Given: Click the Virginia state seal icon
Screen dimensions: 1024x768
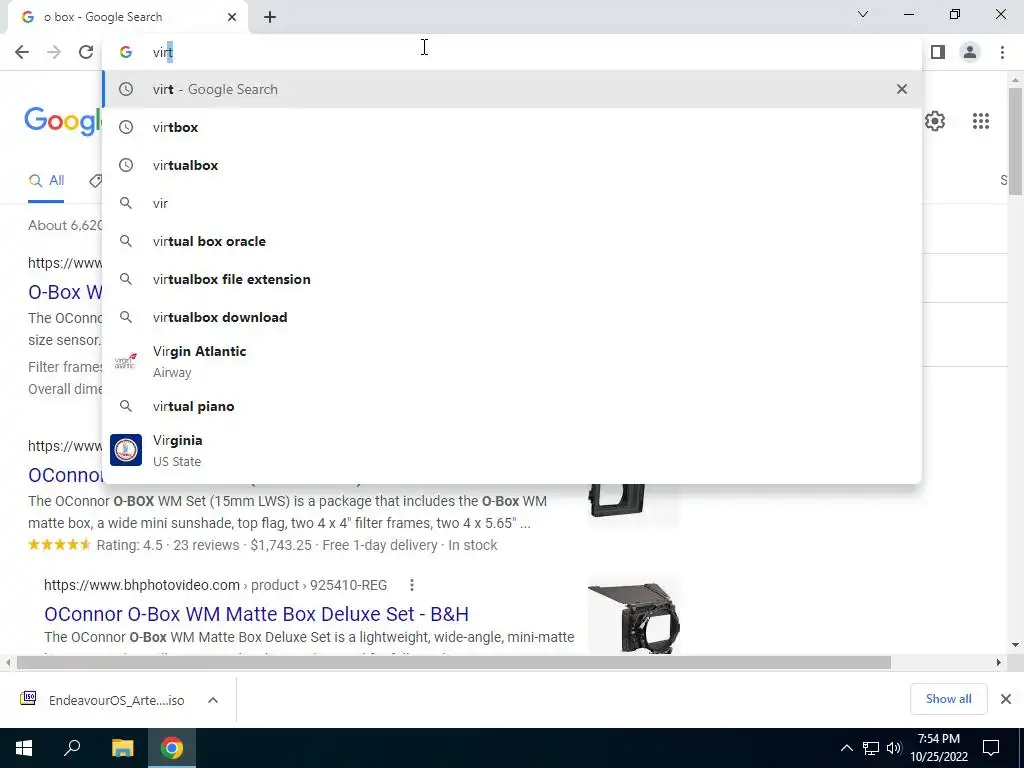Looking at the screenshot, I should [x=126, y=450].
